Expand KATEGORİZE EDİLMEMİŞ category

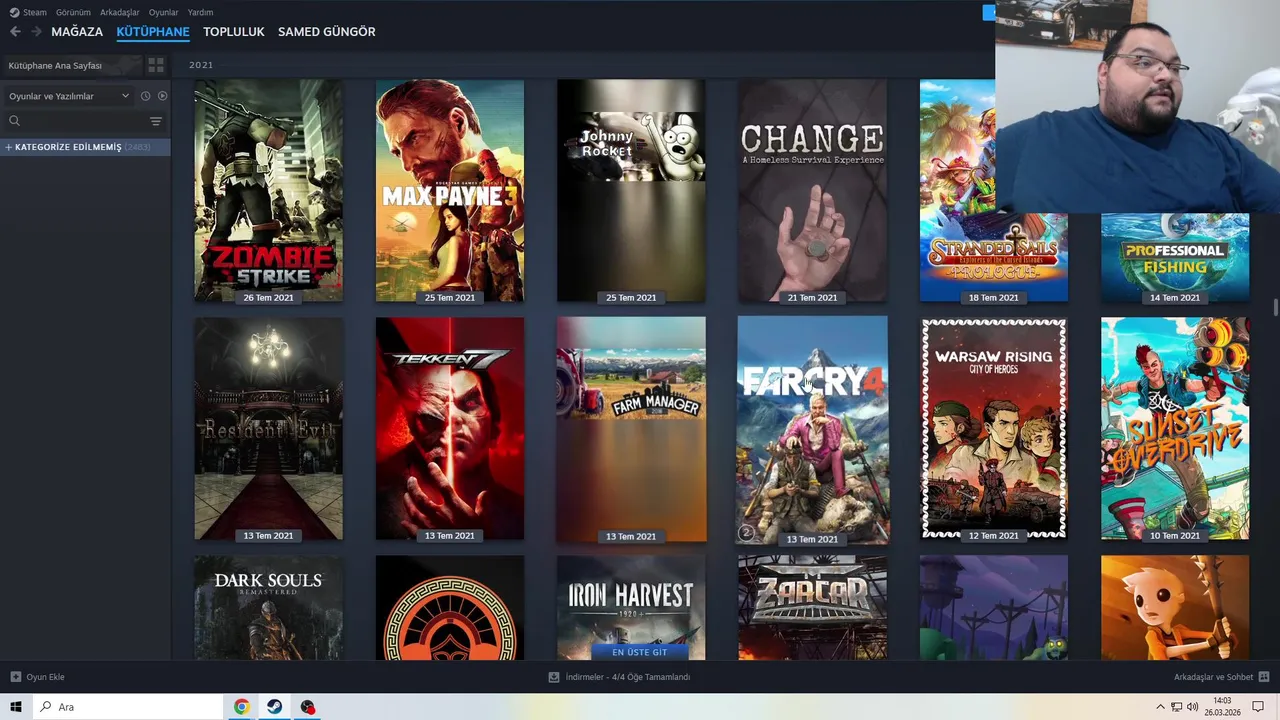coord(85,147)
